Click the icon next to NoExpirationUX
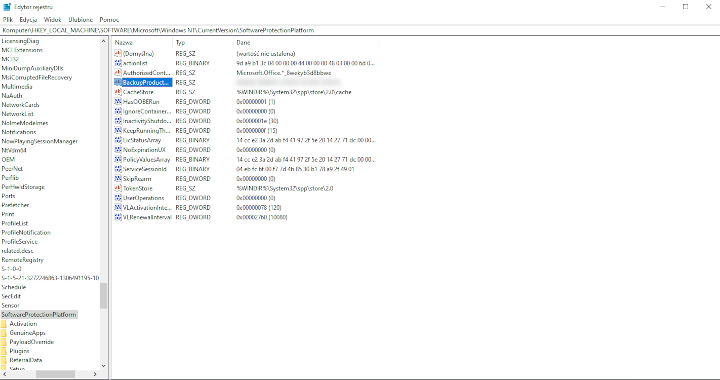 click(118, 150)
